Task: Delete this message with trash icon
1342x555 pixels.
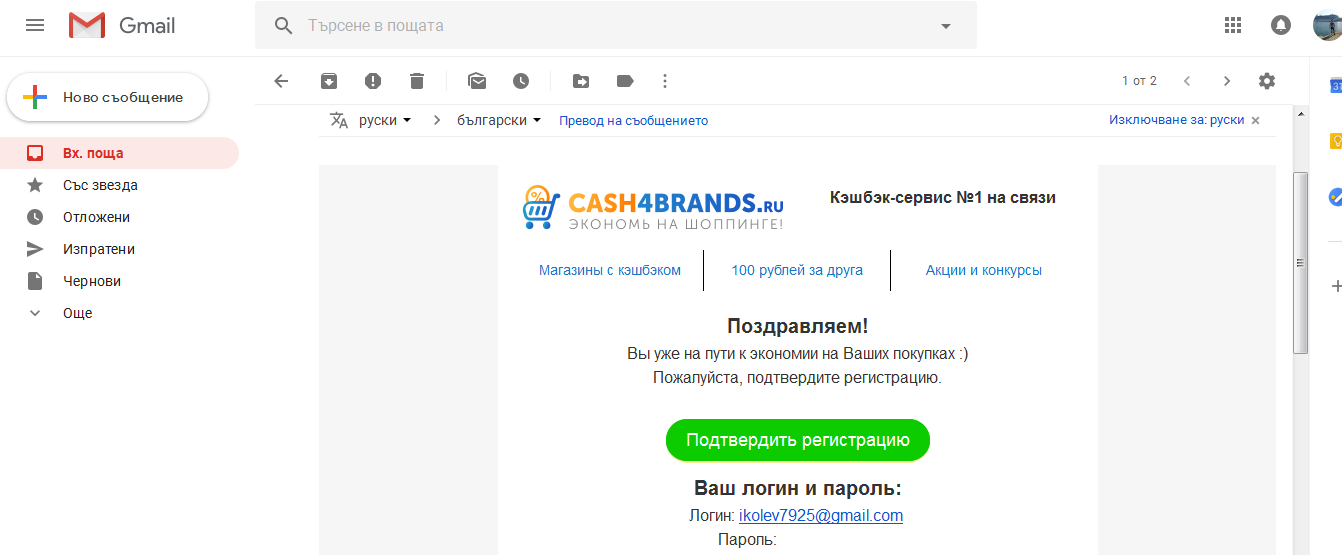Action: (x=417, y=81)
